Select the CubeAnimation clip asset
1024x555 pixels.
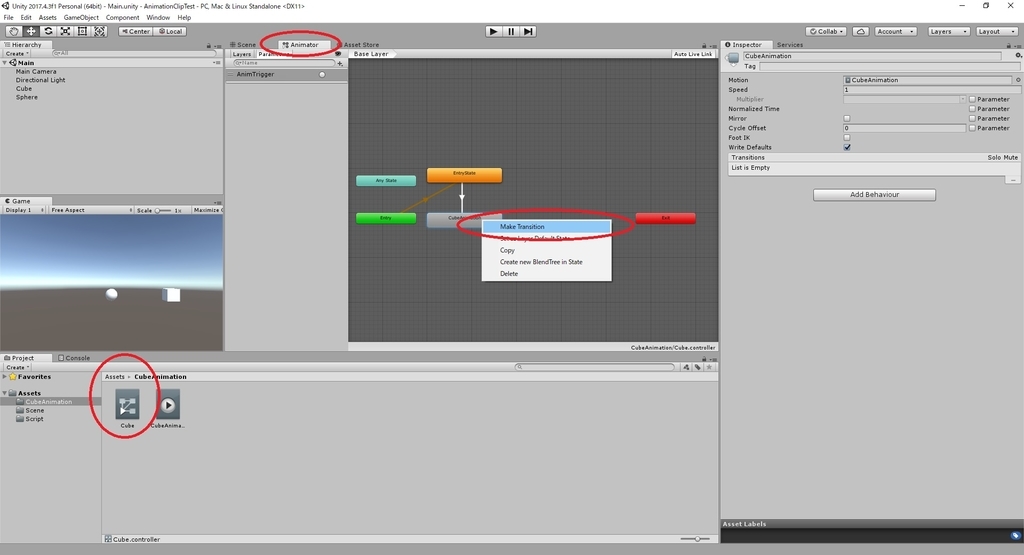(x=168, y=409)
